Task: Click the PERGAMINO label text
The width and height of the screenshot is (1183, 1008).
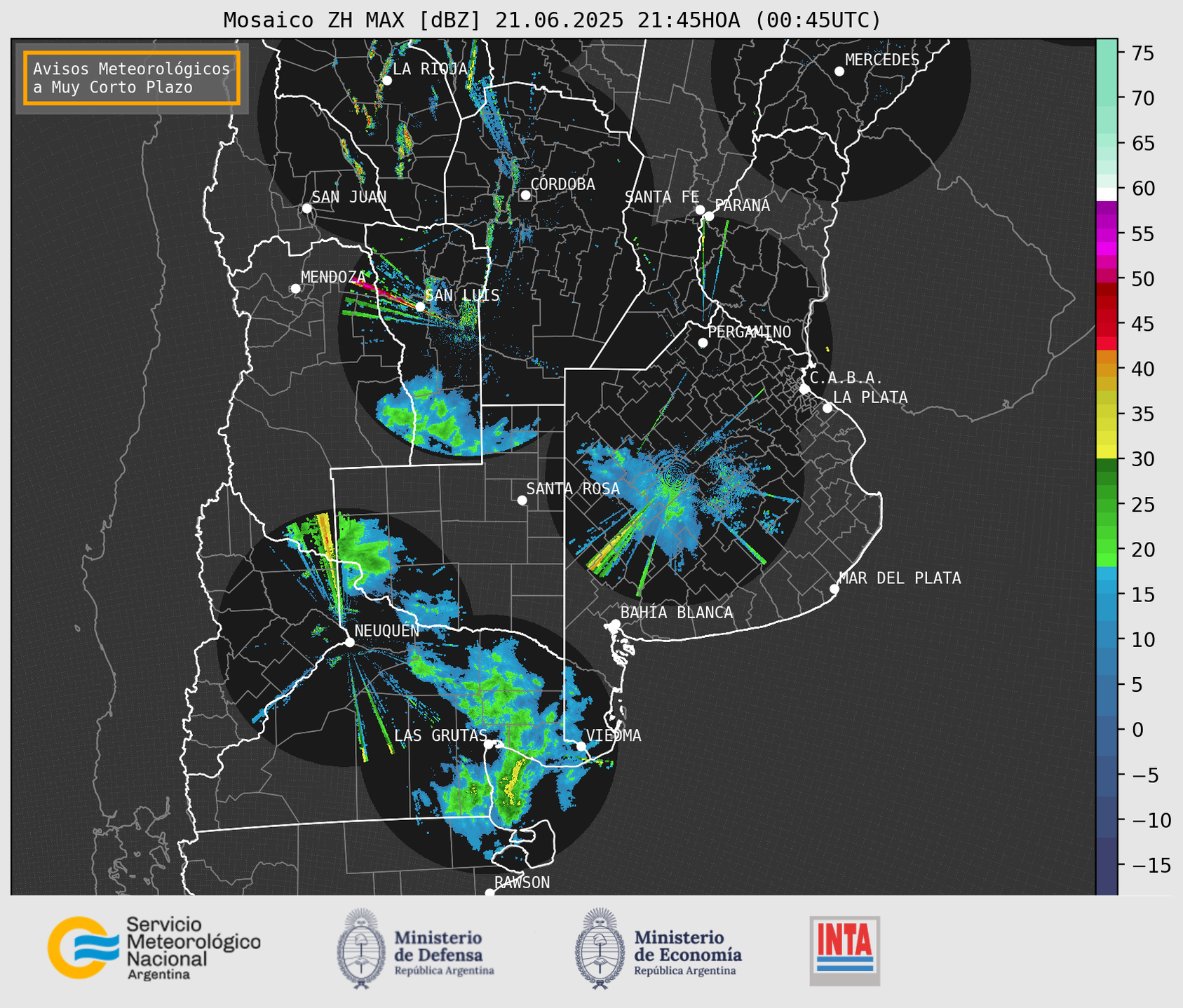Action: click(750, 332)
